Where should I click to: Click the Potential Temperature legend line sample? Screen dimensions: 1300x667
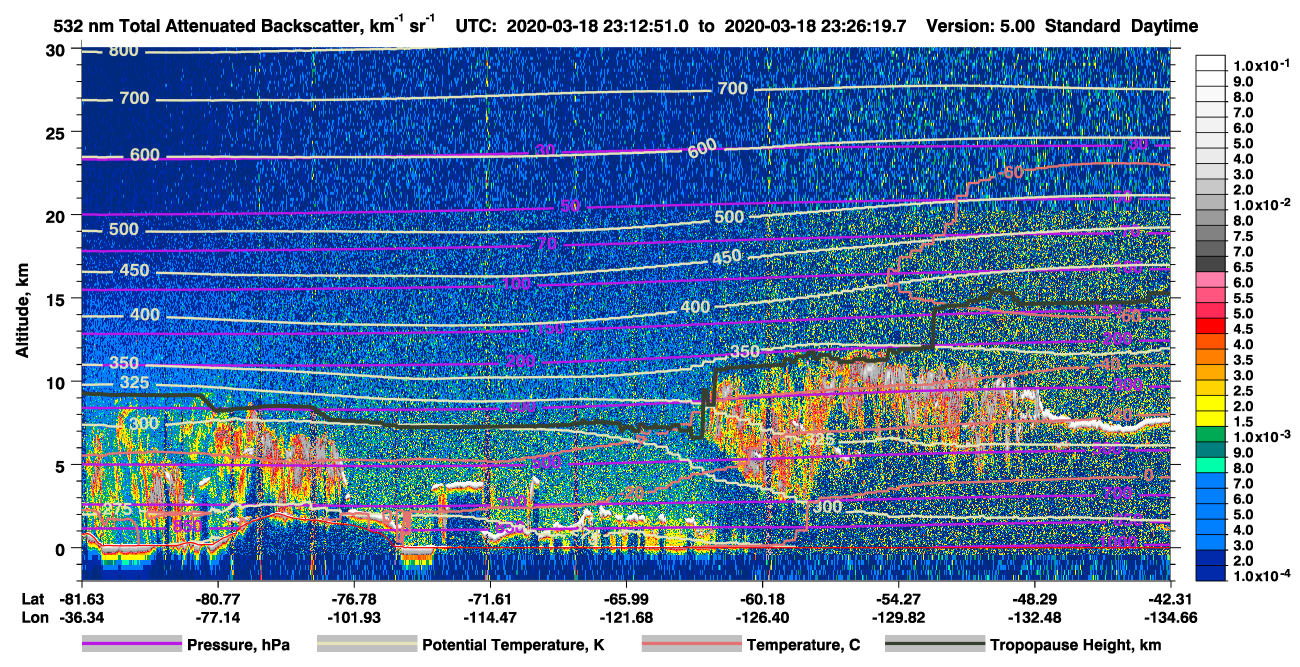click(x=366, y=645)
